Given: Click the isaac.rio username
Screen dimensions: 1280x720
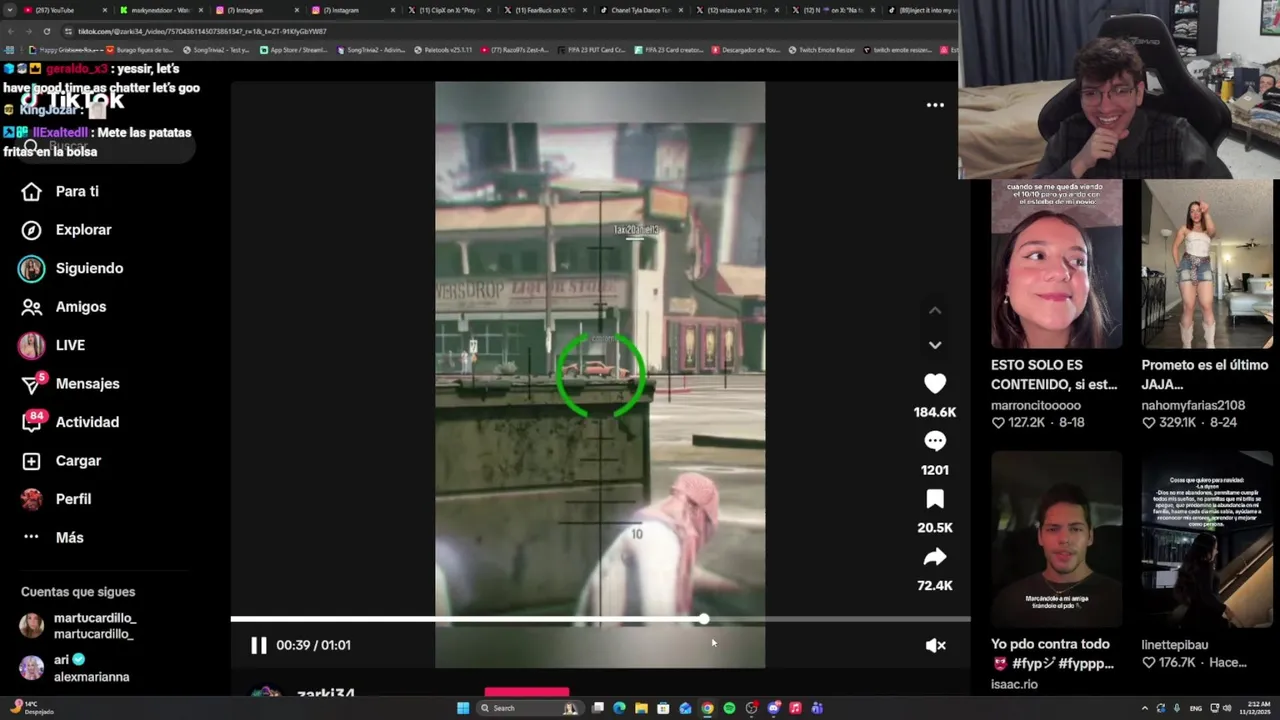Looking at the screenshot, I should tap(1014, 684).
